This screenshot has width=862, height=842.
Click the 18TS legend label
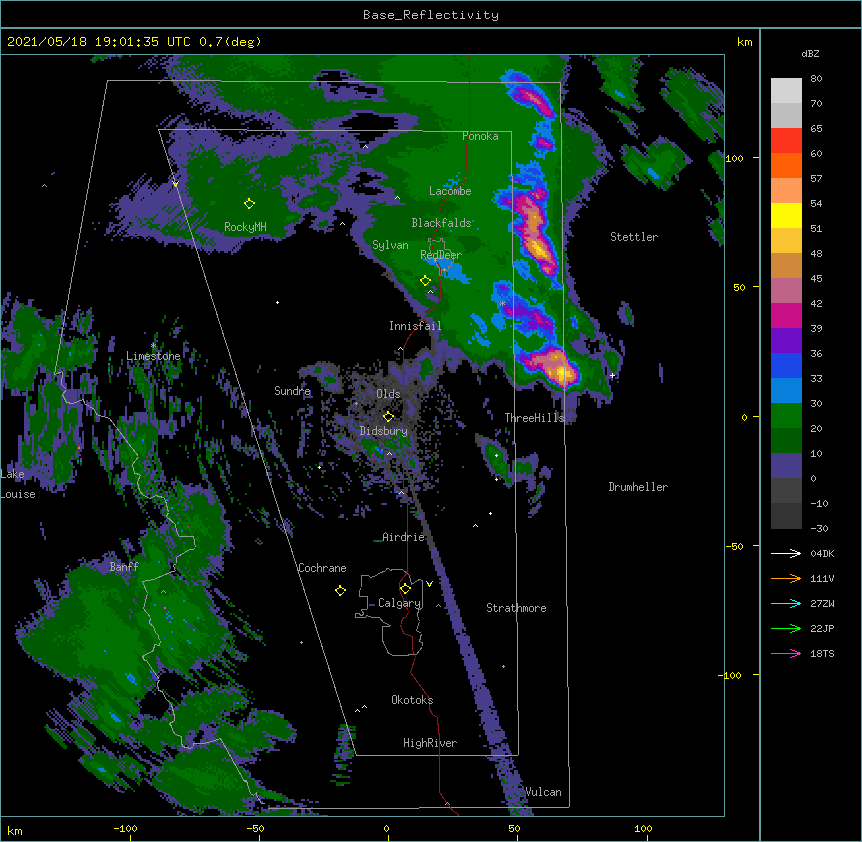(822, 653)
